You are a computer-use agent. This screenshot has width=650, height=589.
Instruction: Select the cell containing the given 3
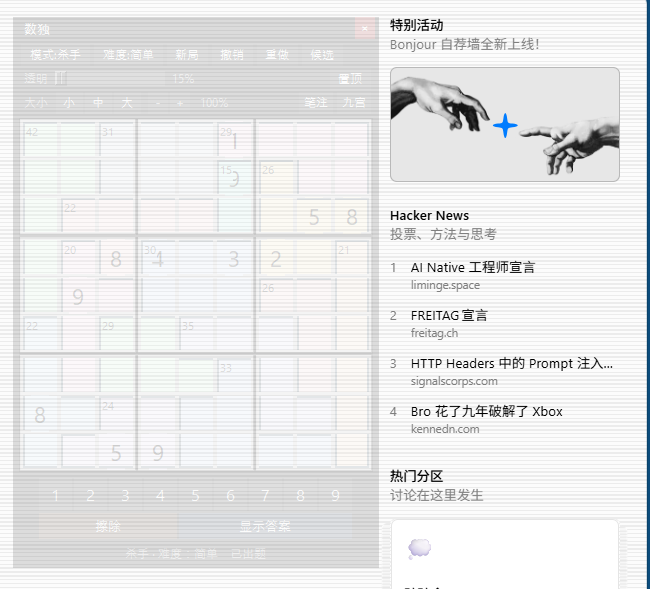234,259
